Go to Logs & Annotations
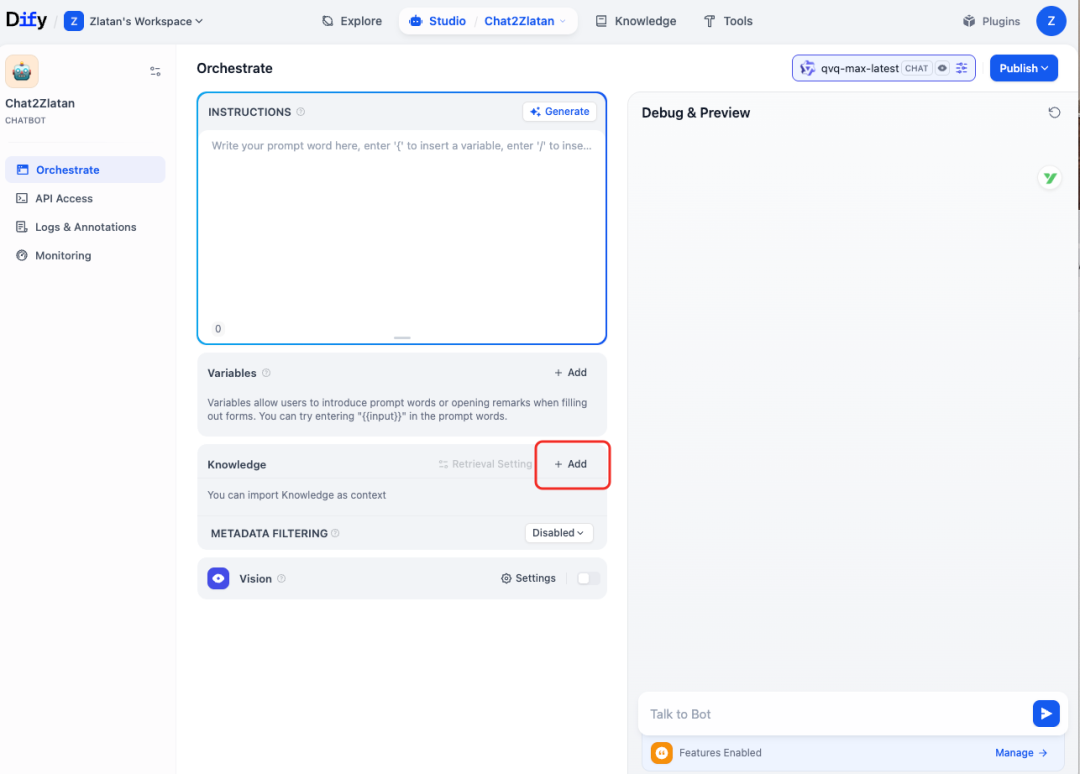 (x=86, y=227)
